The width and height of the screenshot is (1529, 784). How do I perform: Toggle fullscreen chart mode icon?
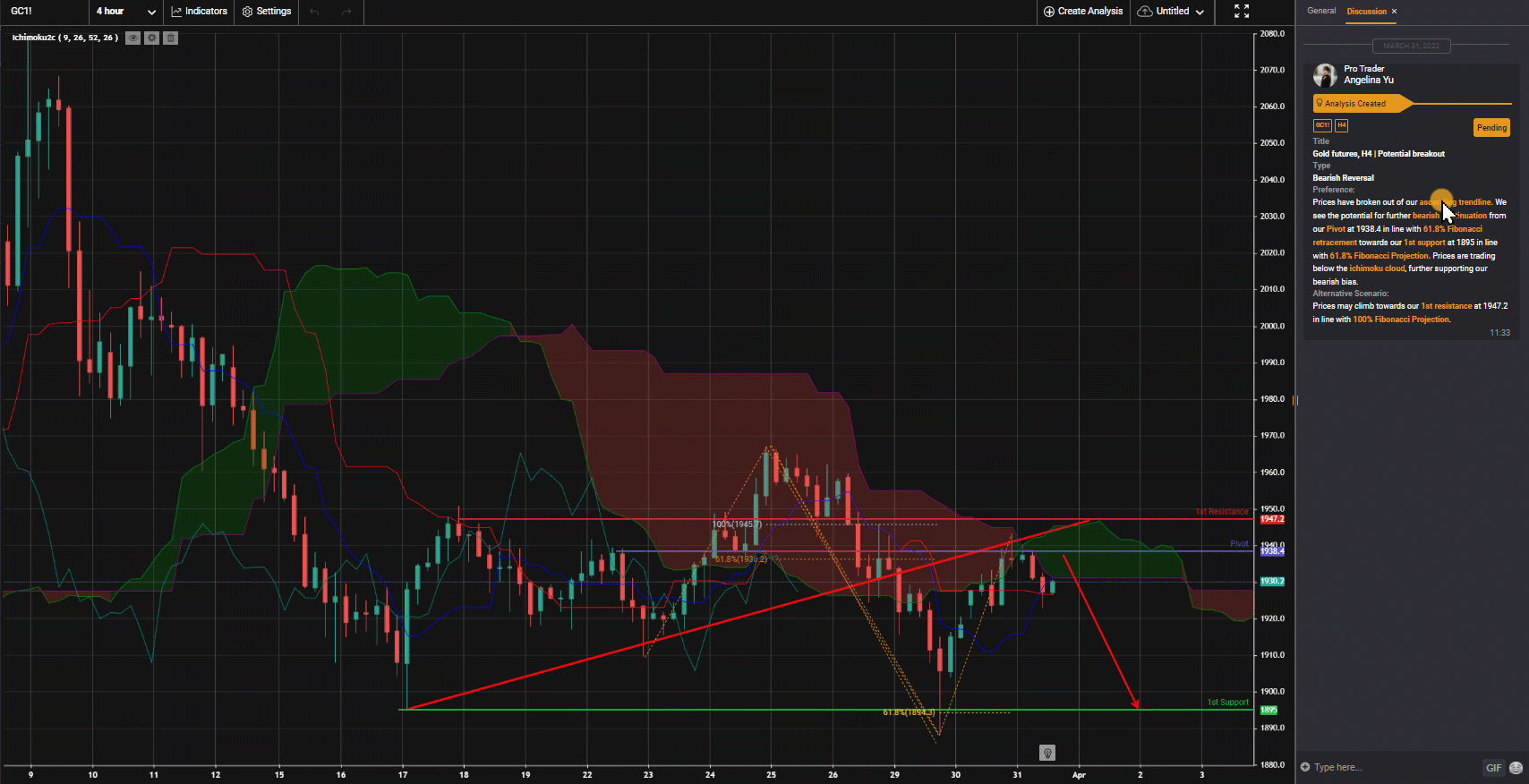(1242, 12)
